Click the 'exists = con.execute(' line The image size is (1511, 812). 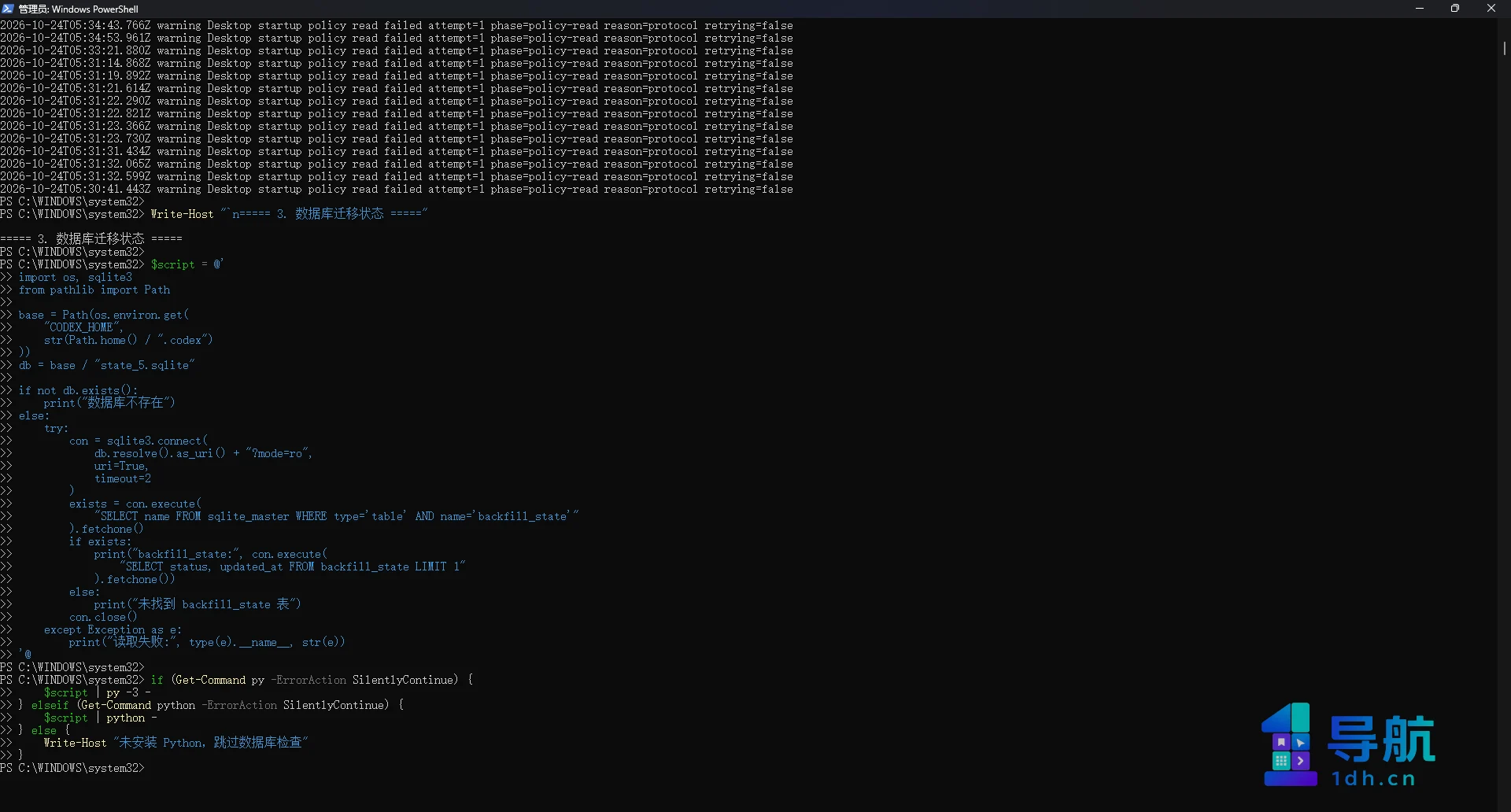(x=135, y=504)
